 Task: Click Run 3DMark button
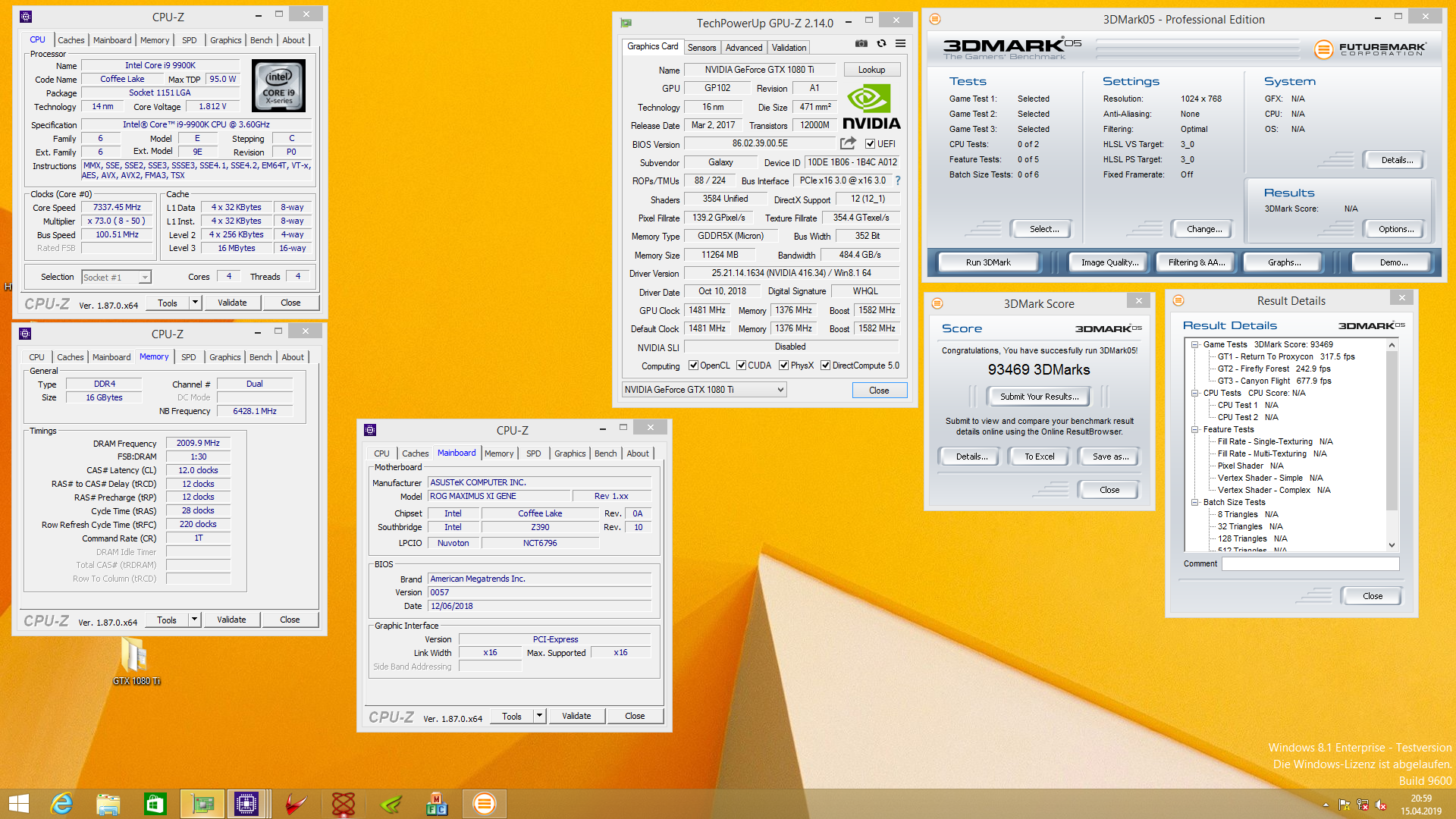[988, 262]
